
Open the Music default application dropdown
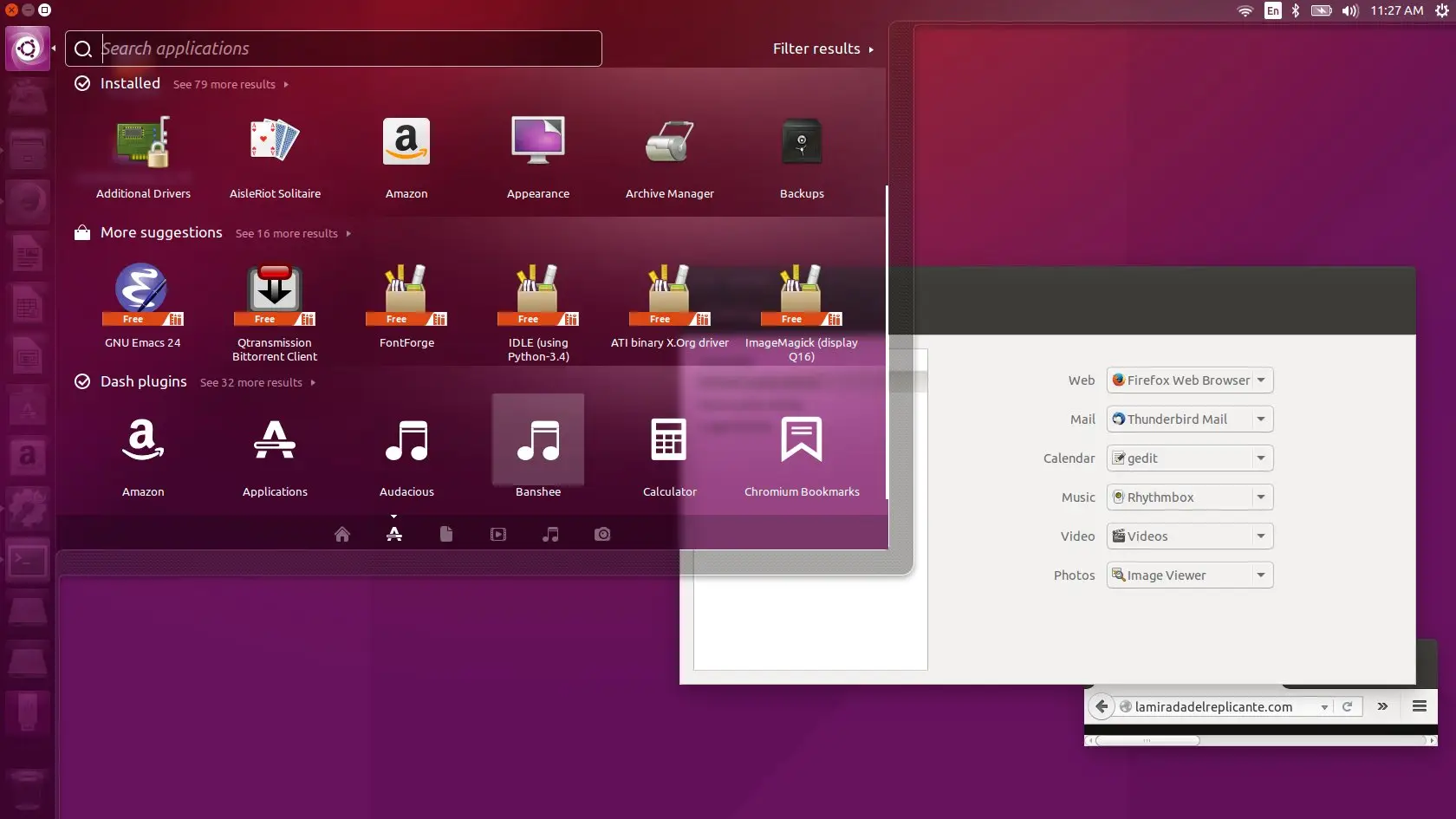1189,497
